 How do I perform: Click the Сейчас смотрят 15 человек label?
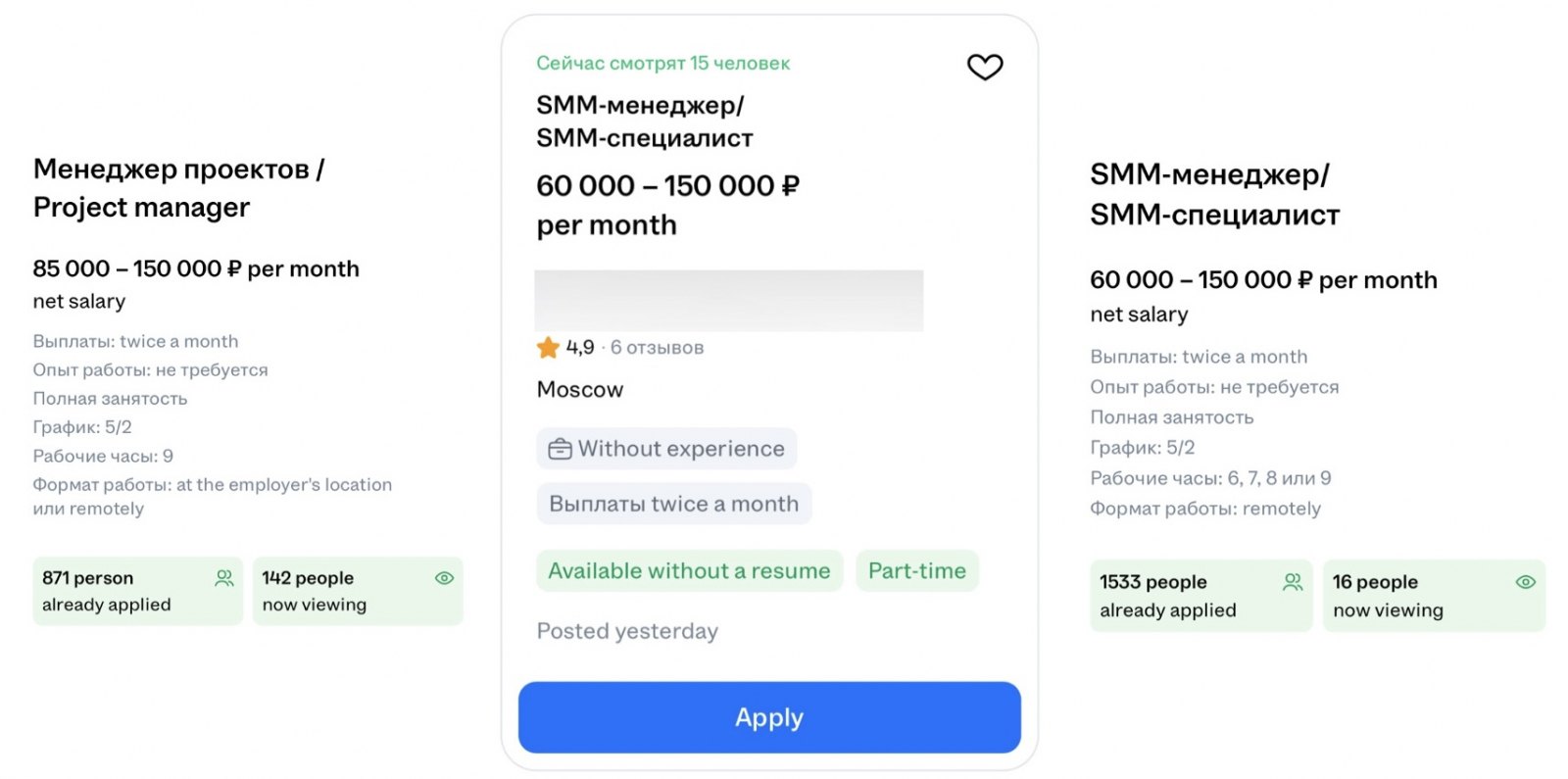click(662, 64)
